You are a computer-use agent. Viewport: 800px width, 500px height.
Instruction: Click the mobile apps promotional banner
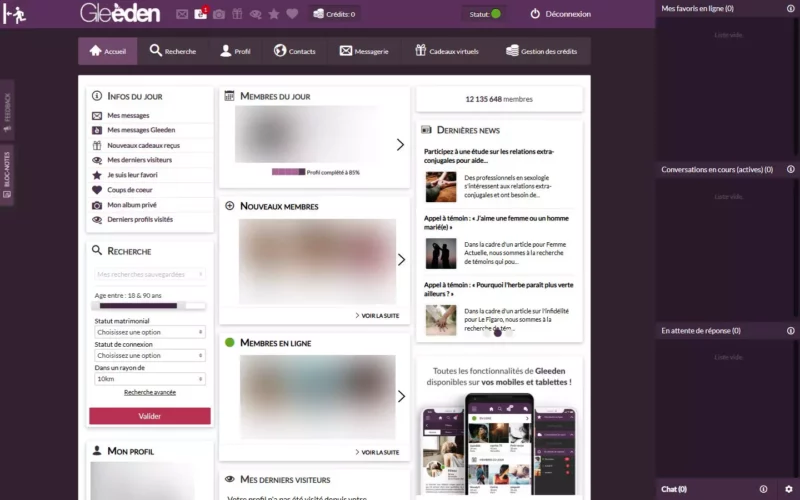tap(499, 428)
